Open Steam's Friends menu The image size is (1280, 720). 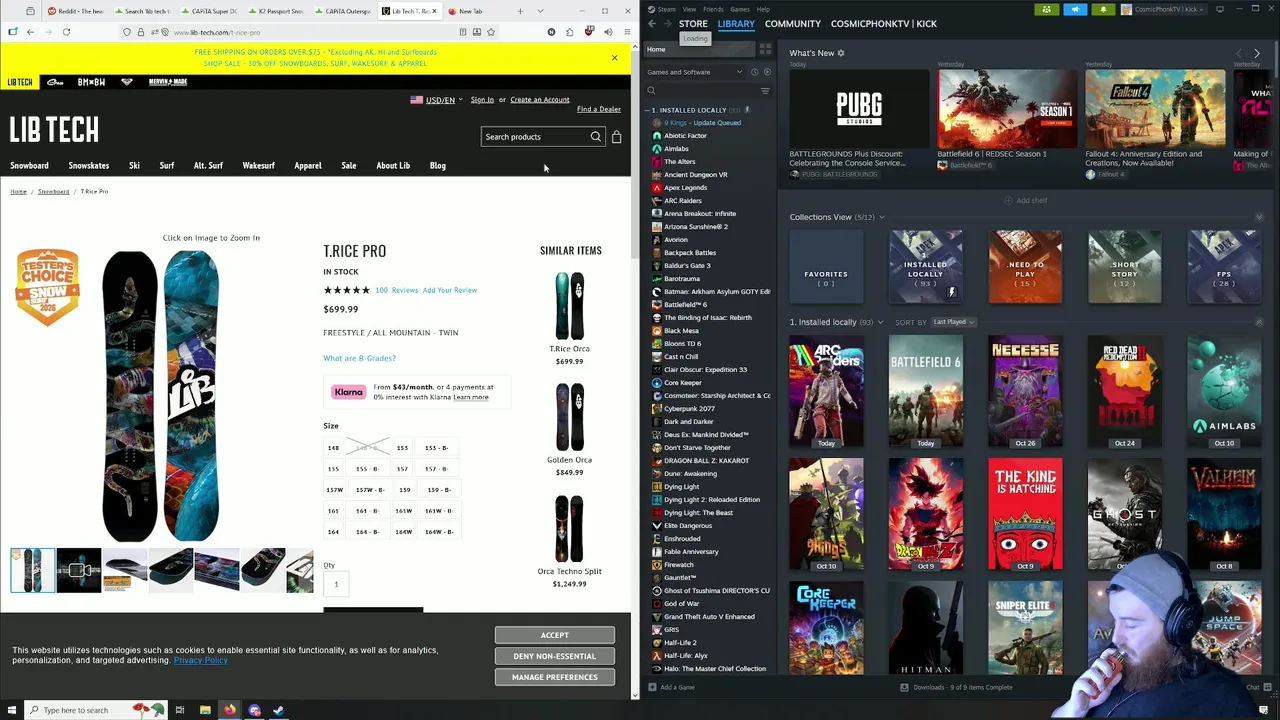[x=713, y=9]
